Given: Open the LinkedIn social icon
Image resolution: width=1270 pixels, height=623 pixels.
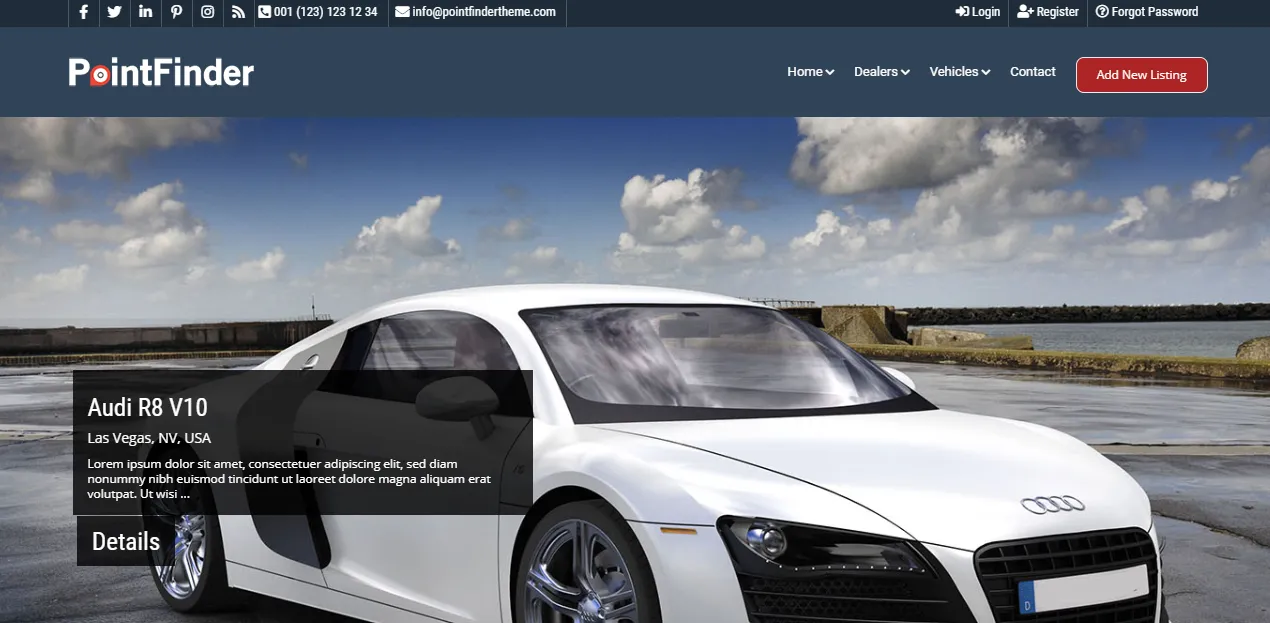Looking at the screenshot, I should coord(145,12).
